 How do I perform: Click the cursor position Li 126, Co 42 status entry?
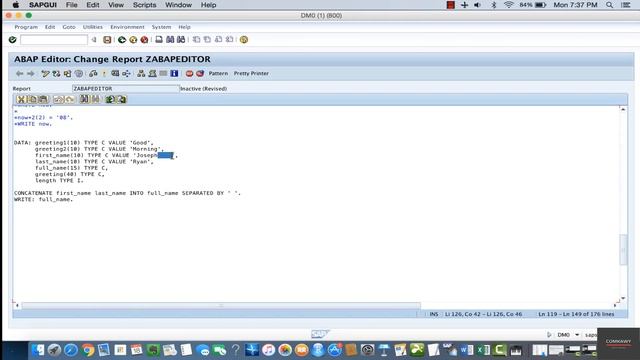click(483, 314)
